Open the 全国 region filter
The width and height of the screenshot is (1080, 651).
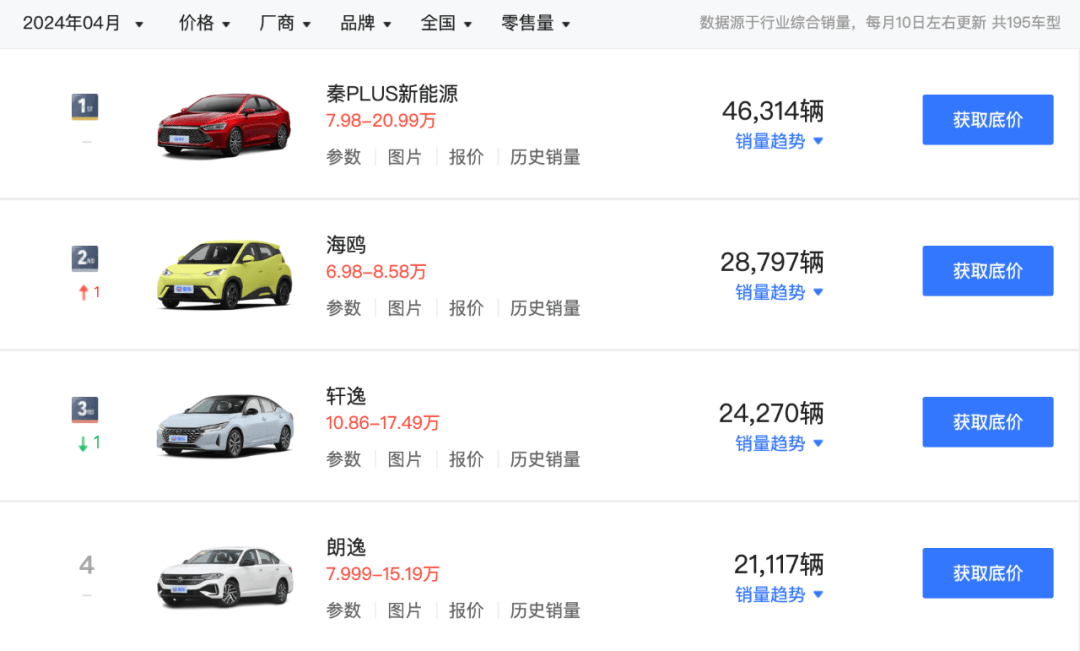tap(446, 23)
